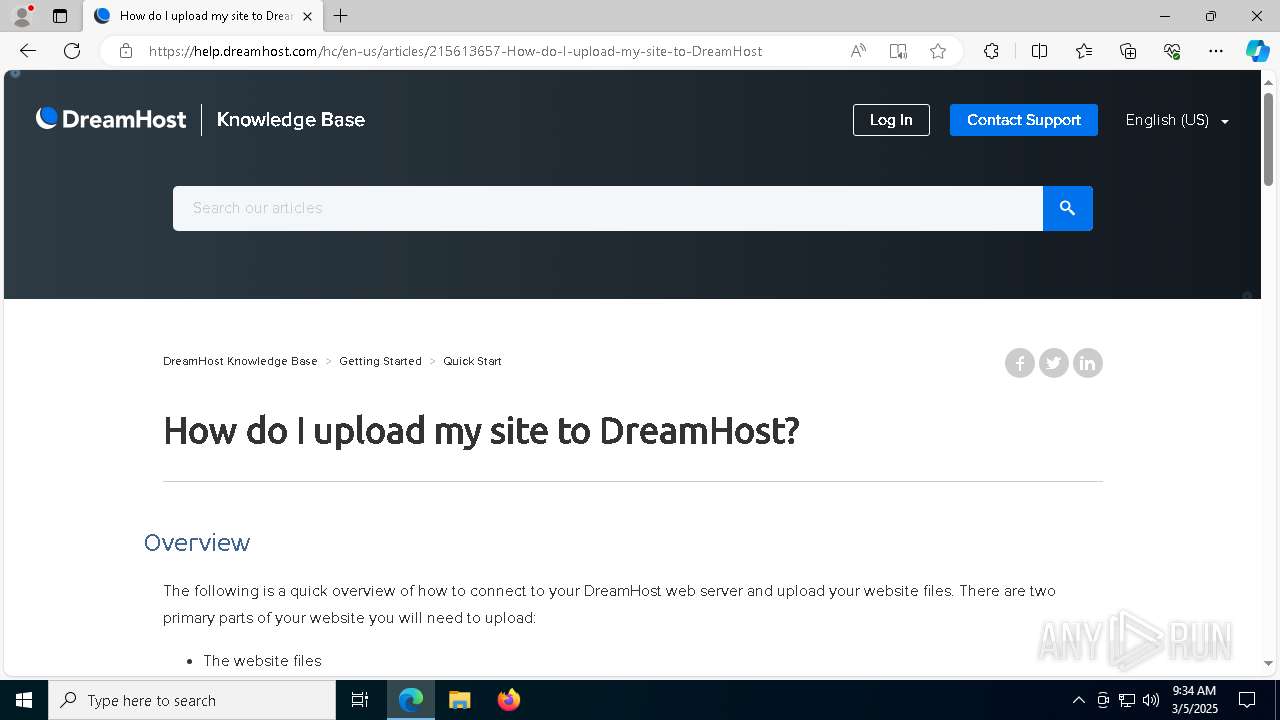
Task: Open Settings and more ellipsis
Action: click(1216, 51)
